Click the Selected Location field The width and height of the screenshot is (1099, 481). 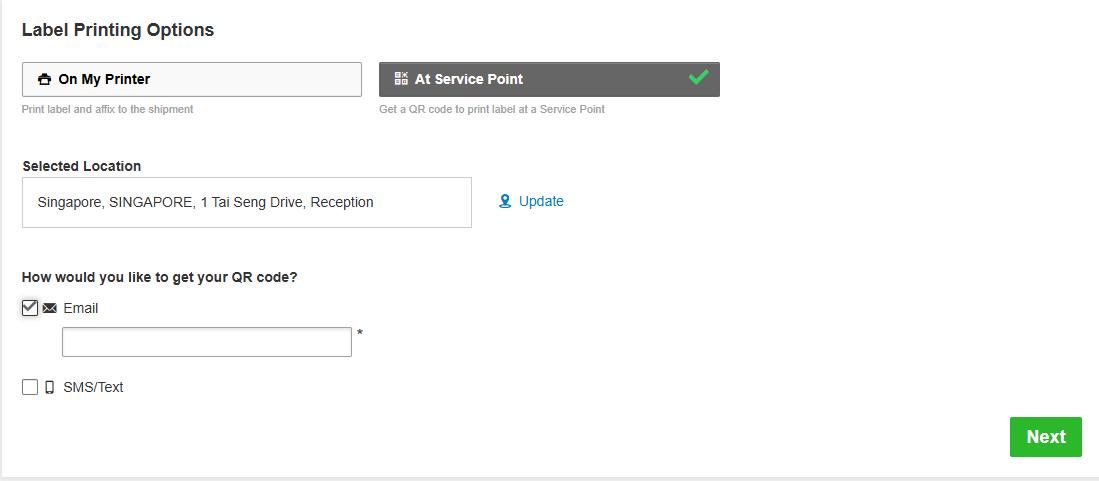click(x=247, y=203)
